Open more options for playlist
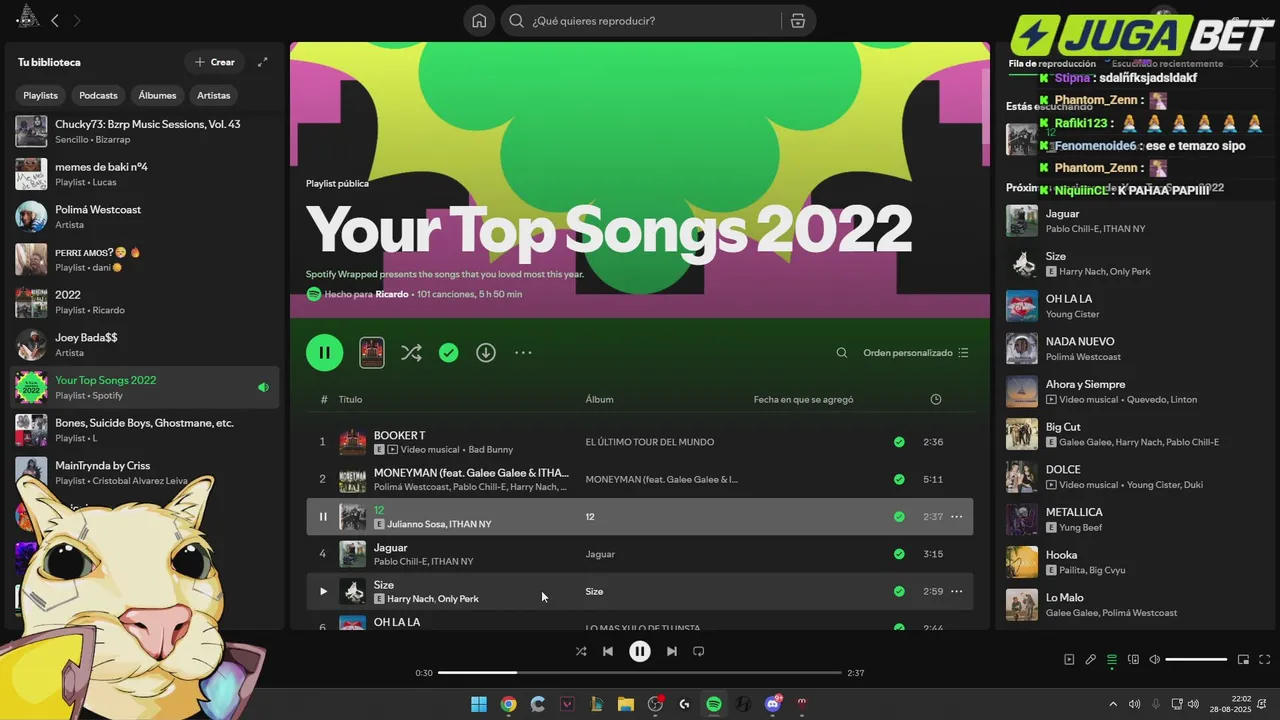The width and height of the screenshot is (1280, 720). 523,352
